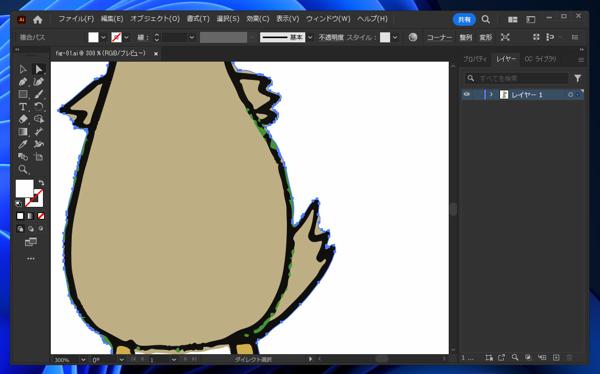600x374 pixels.
Task: Delete selected layer with trash icon
Action: [x=569, y=358]
